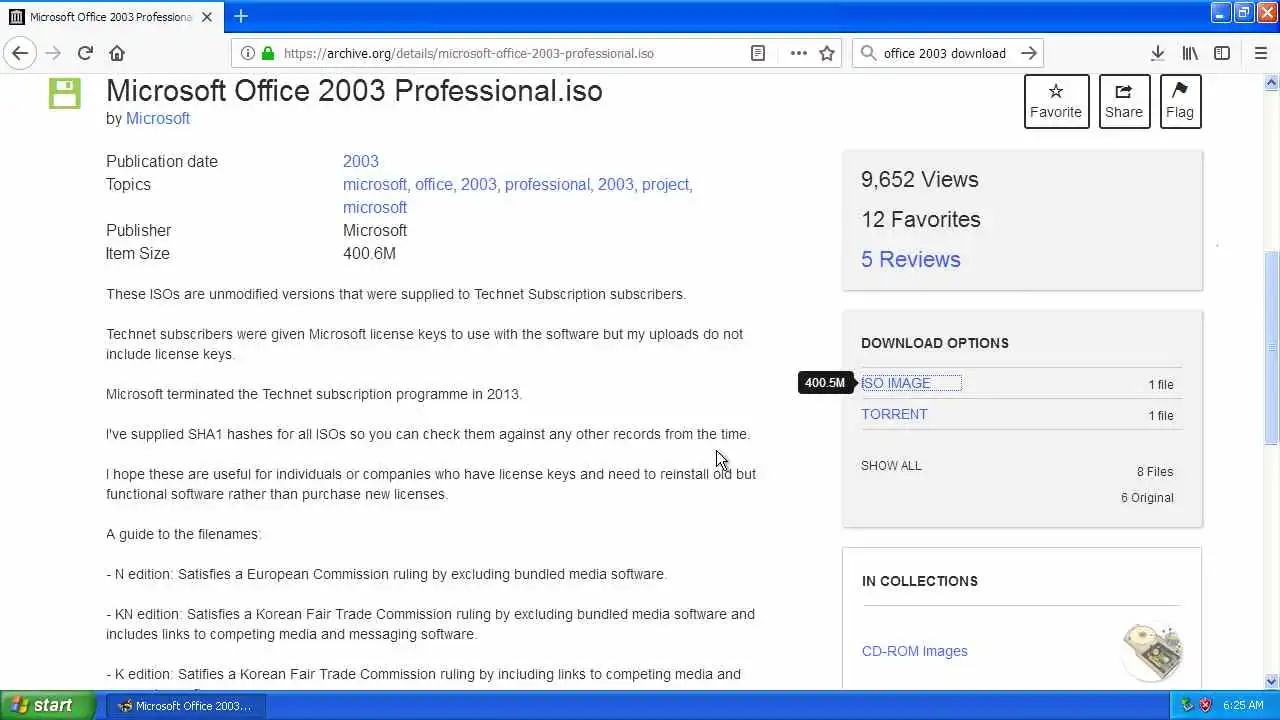Download the ISO IMAGE file
The height and width of the screenshot is (720, 1280).
click(896, 383)
